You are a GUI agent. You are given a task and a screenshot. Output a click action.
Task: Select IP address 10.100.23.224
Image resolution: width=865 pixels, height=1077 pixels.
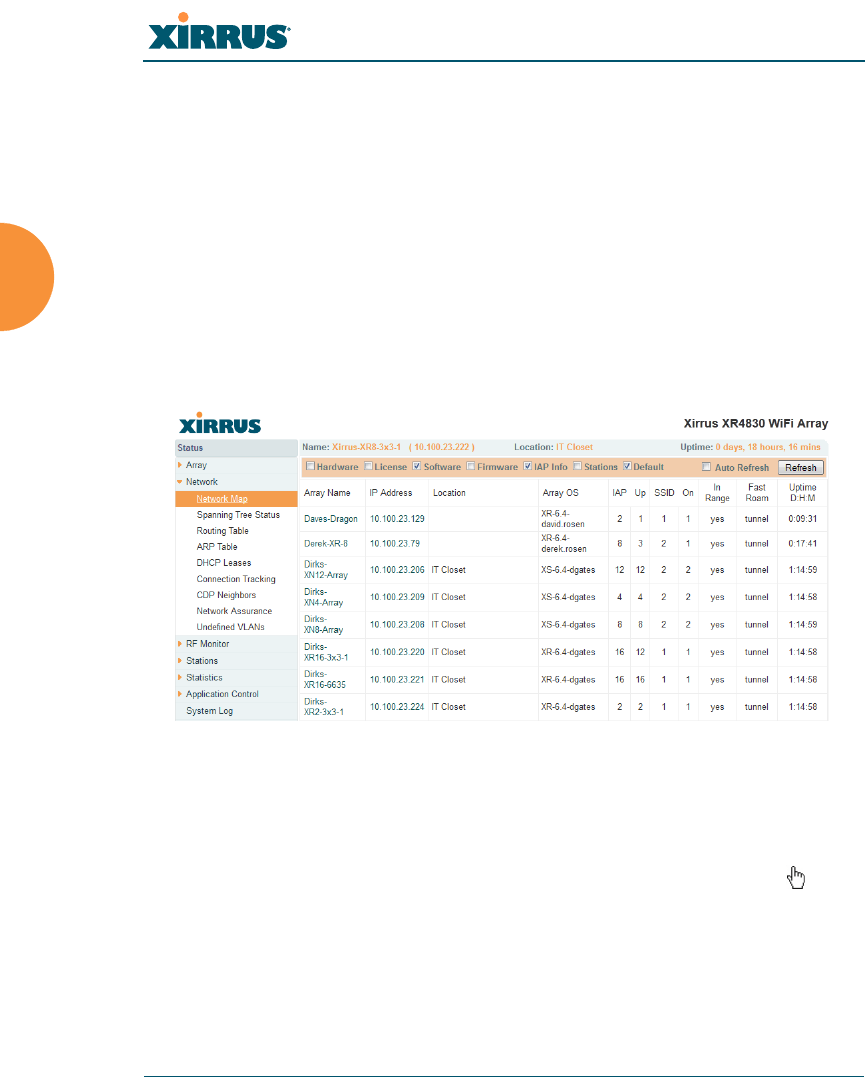click(397, 707)
